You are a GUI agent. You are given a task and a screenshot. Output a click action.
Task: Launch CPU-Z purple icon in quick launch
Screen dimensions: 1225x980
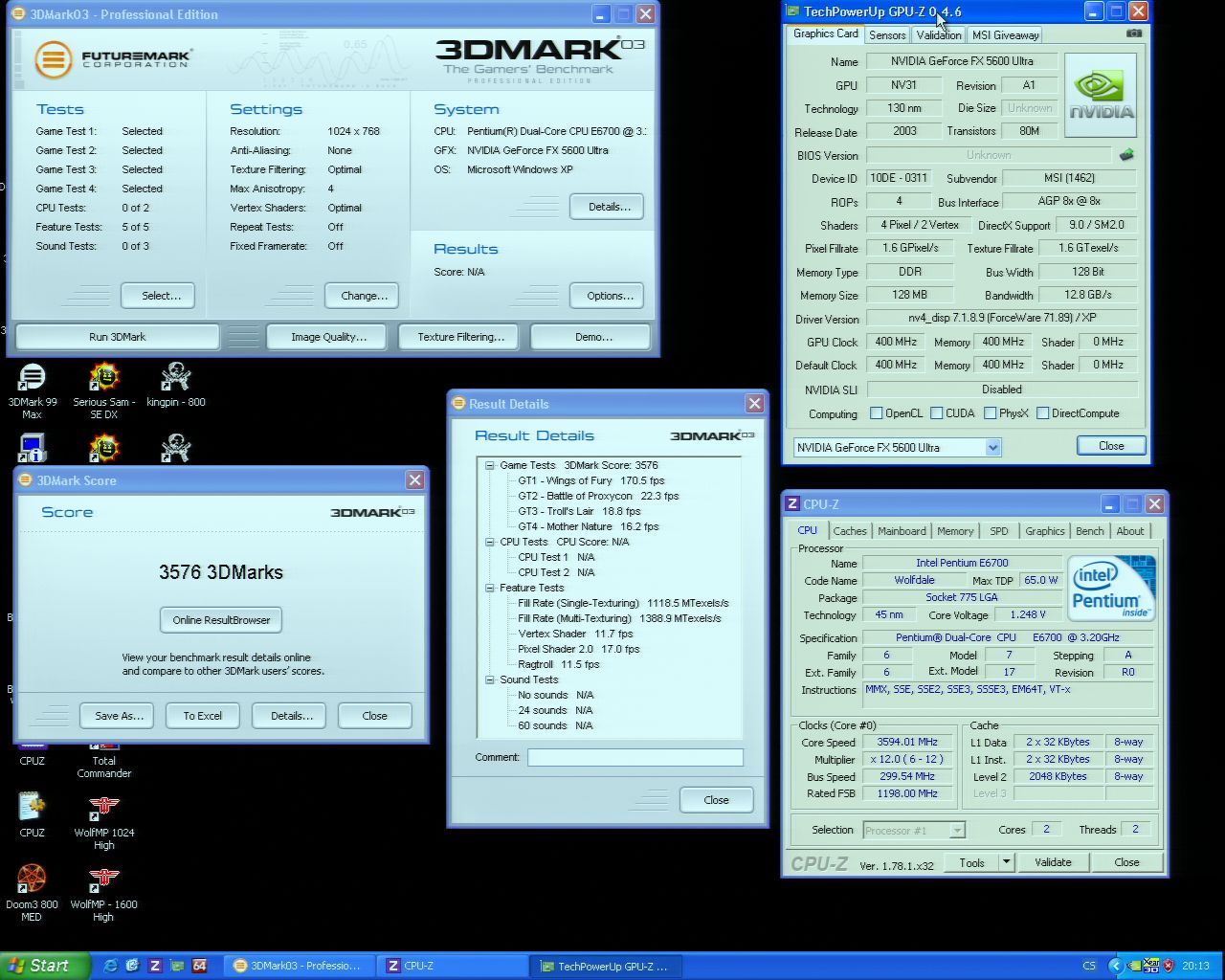pos(155,966)
